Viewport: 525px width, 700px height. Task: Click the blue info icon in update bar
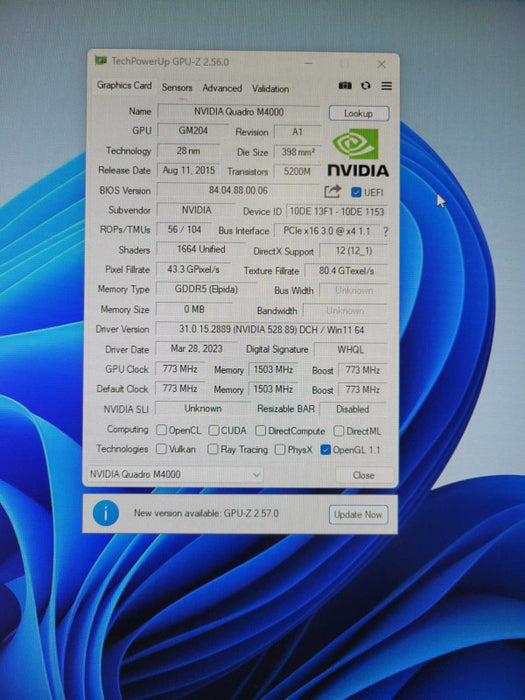pyautogui.click(x=106, y=513)
